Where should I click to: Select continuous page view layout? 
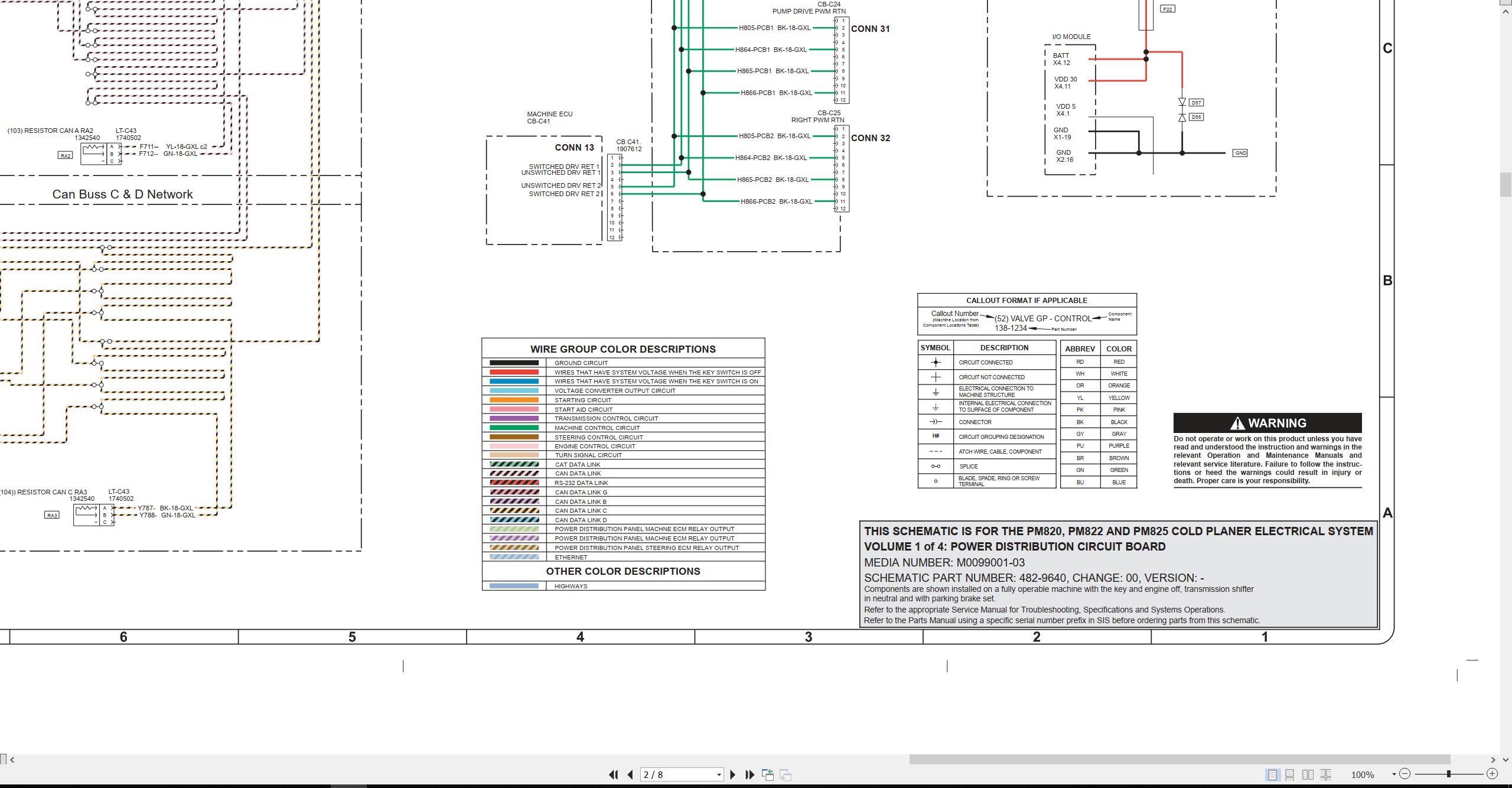[1290, 774]
